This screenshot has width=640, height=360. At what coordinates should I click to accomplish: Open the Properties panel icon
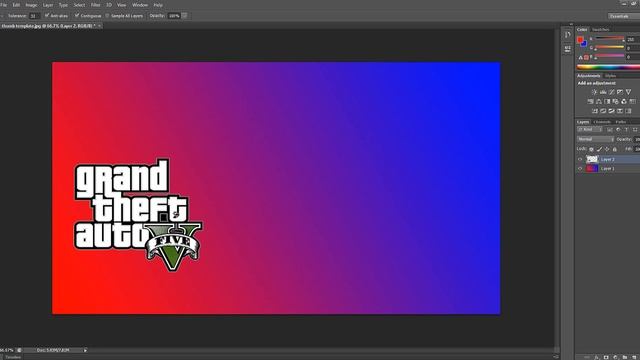coord(568,49)
